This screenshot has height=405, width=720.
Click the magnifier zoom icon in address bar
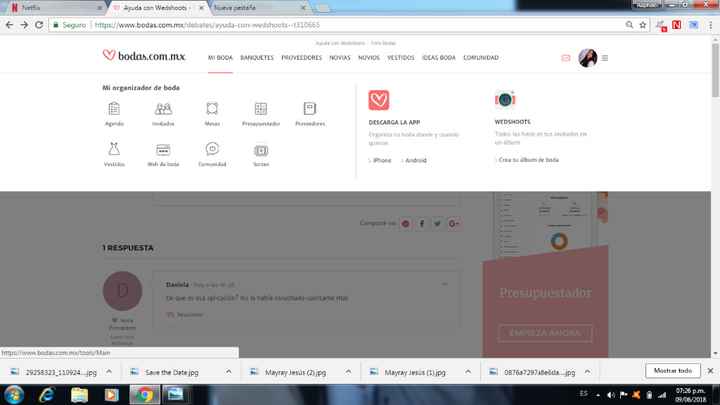[629, 25]
